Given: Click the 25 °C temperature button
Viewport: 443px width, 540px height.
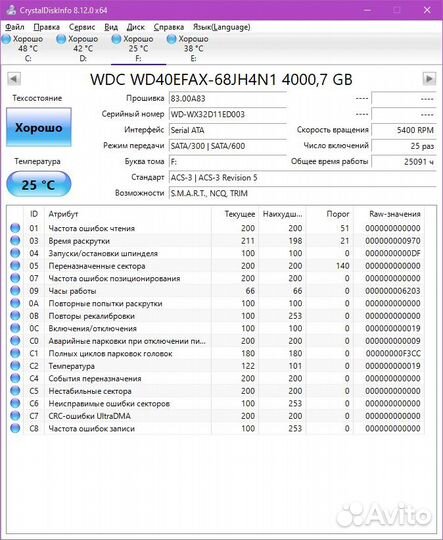Looking at the screenshot, I should [x=39, y=184].
